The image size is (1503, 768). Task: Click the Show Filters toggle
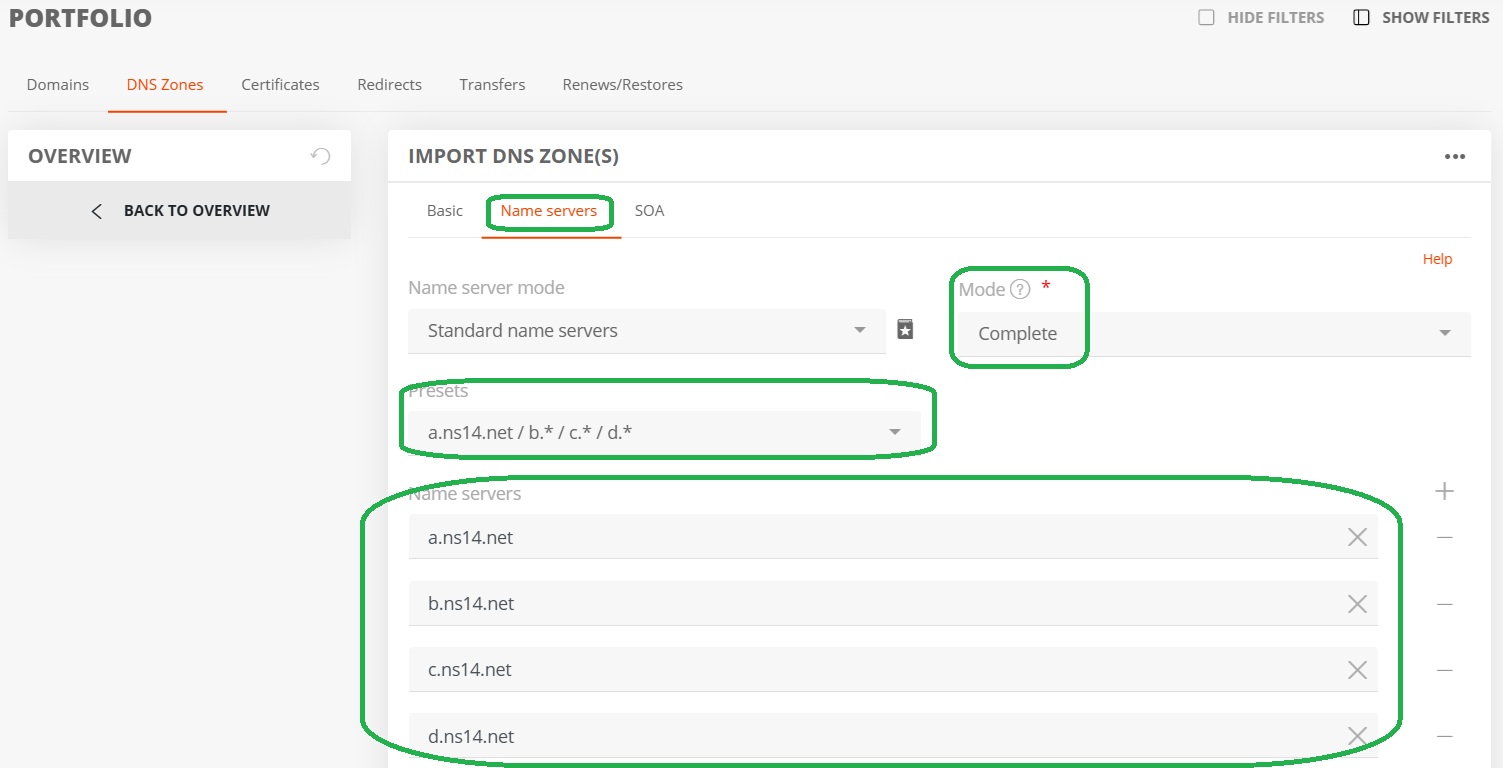(x=1421, y=17)
